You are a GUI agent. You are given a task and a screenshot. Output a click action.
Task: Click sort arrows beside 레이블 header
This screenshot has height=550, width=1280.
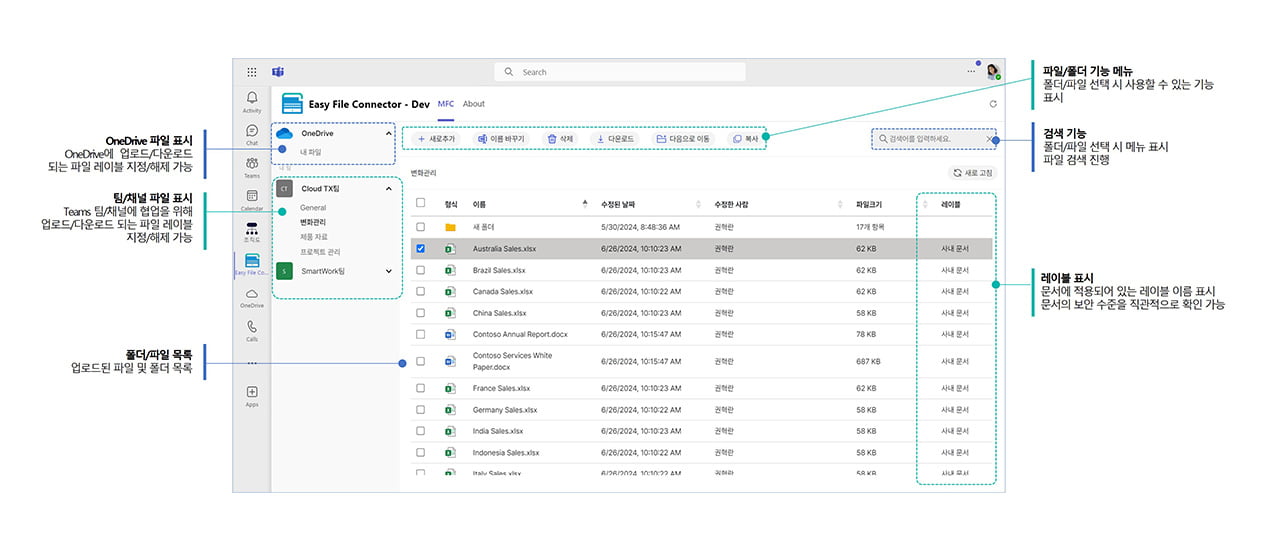click(924, 204)
